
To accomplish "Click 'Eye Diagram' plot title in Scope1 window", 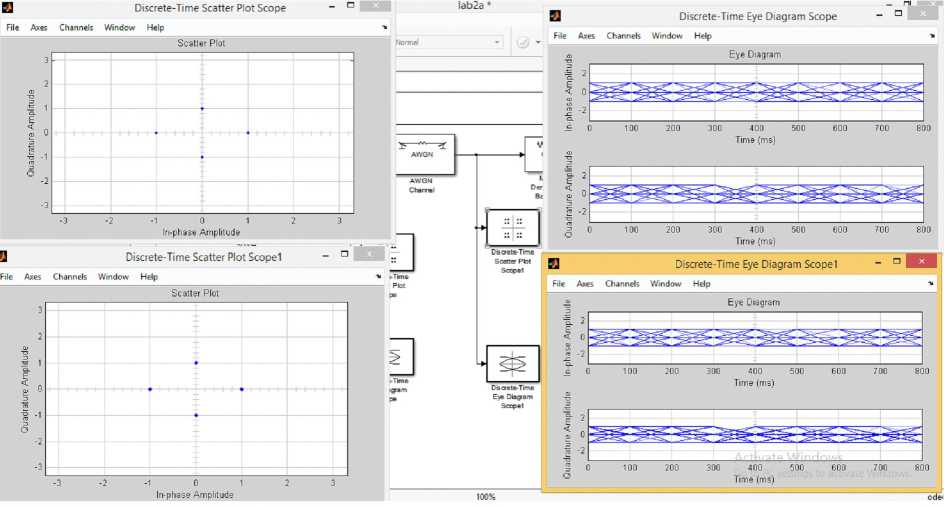I will (753, 302).
